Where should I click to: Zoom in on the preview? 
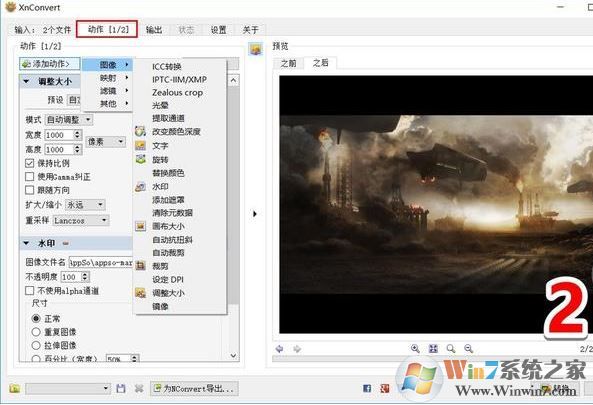click(x=415, y=349)
